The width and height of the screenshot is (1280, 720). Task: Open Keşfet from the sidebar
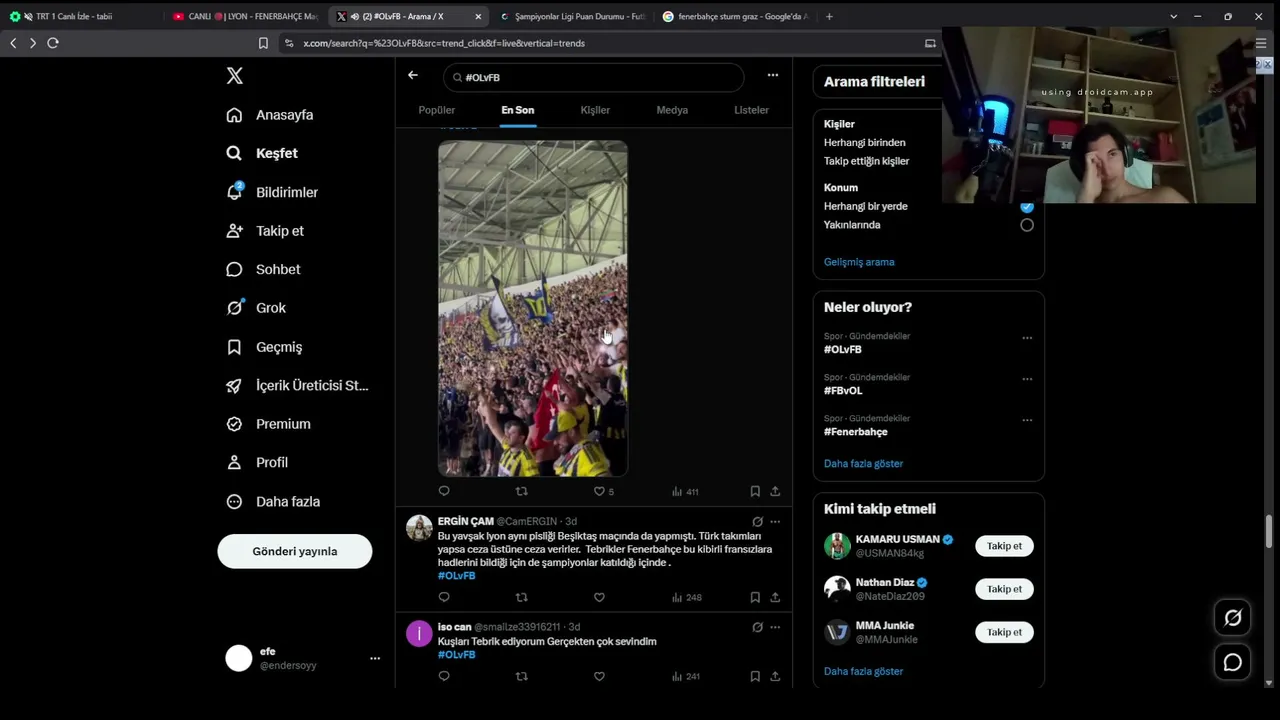(262, 153)
